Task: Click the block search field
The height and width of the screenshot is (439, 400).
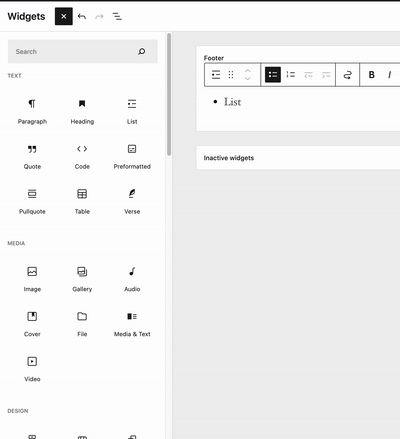Action: point(83,51)
